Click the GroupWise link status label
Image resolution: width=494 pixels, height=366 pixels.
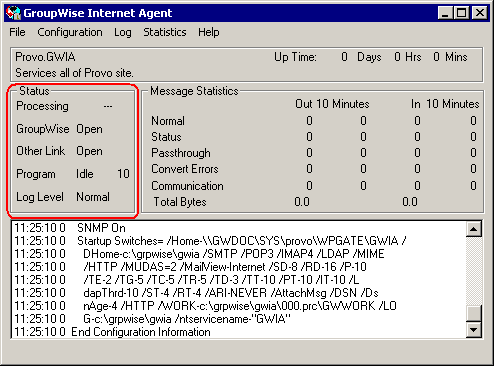pos(43,129)
